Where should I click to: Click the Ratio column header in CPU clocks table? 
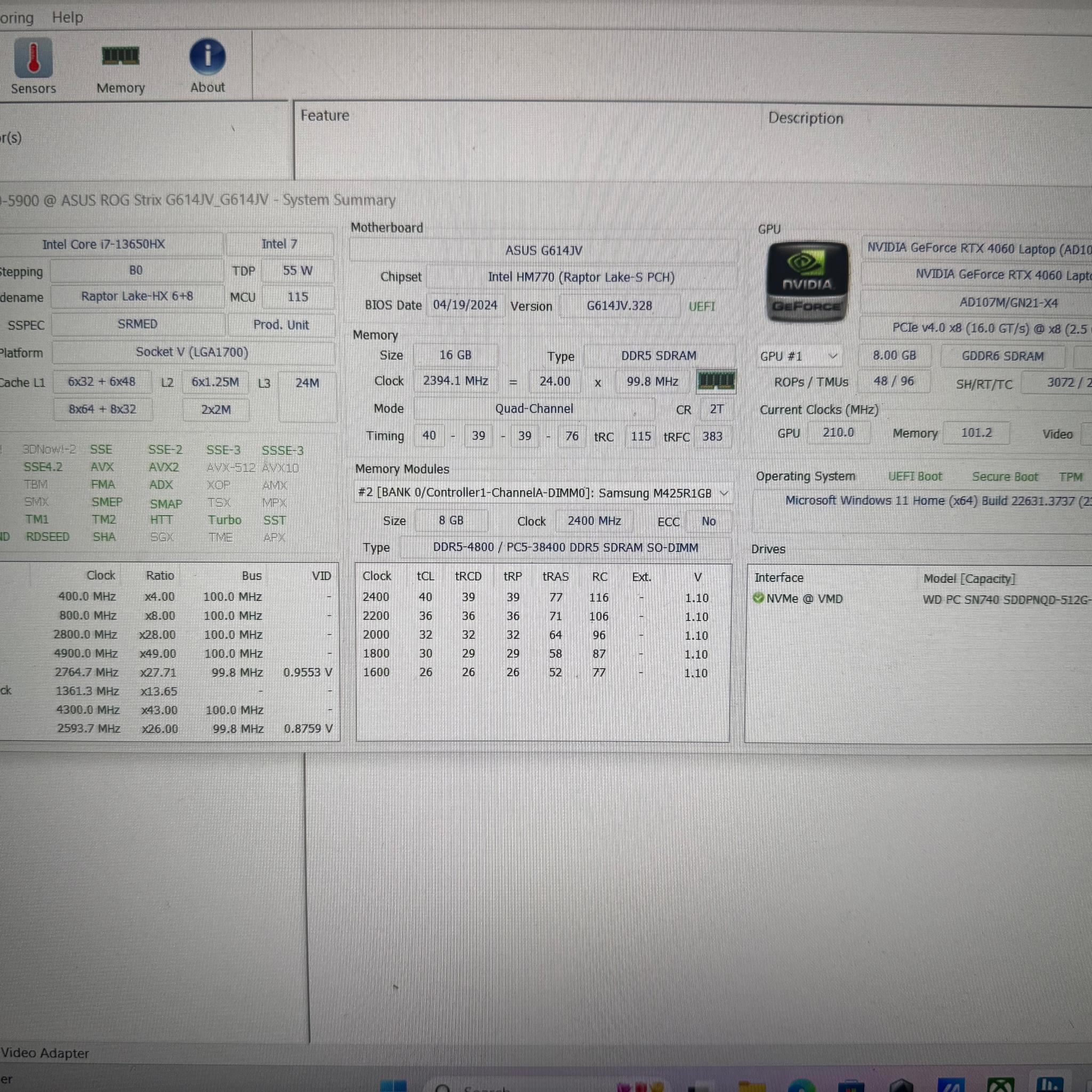[160, 575]
